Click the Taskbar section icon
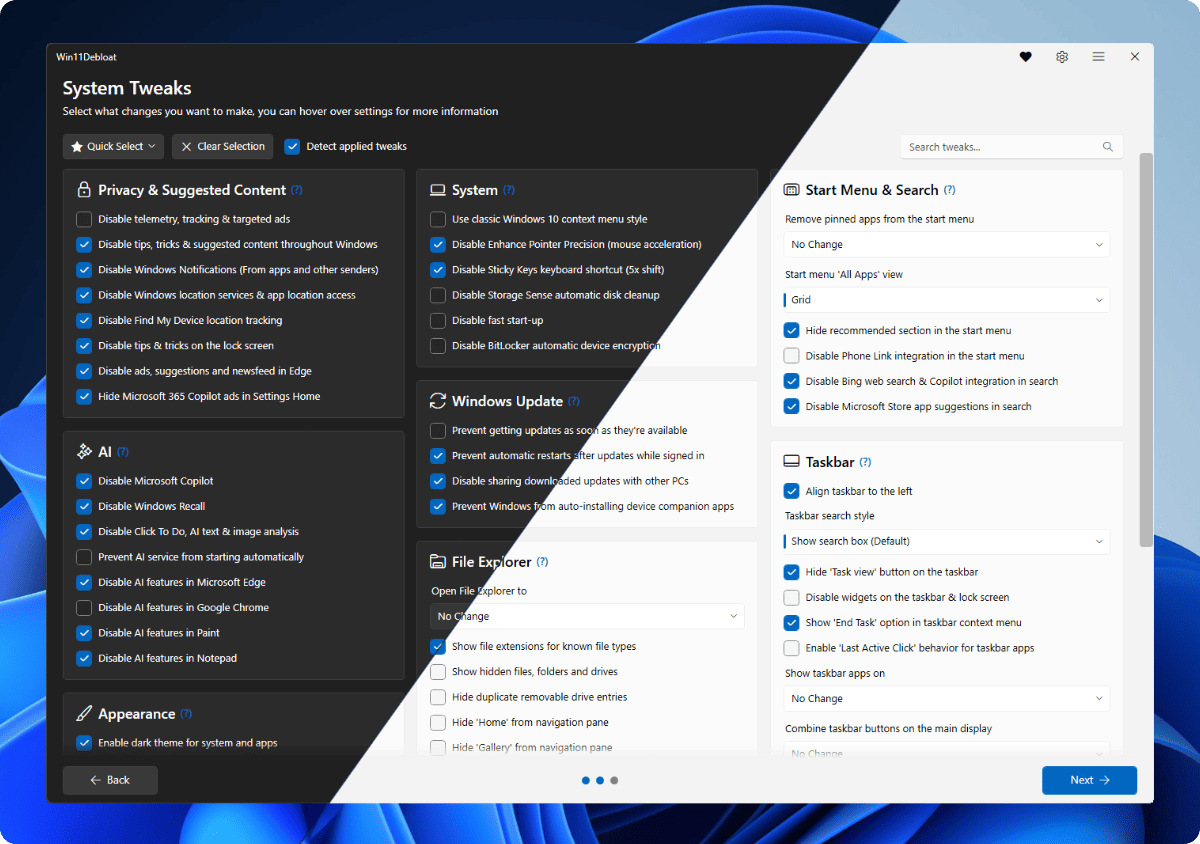This screenshot has height=844, width=1200. (x=791, y=462)
